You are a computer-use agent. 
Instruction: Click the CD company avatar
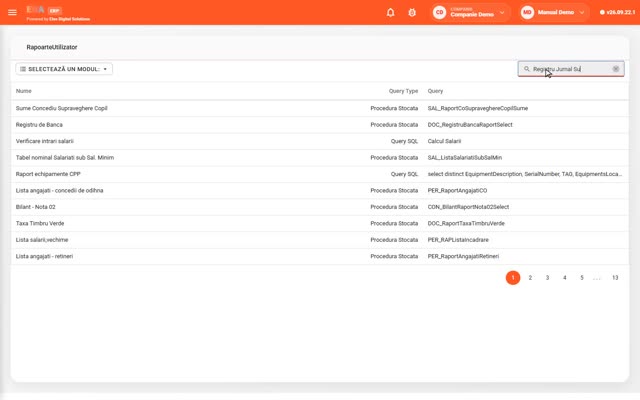pos(440,12)
